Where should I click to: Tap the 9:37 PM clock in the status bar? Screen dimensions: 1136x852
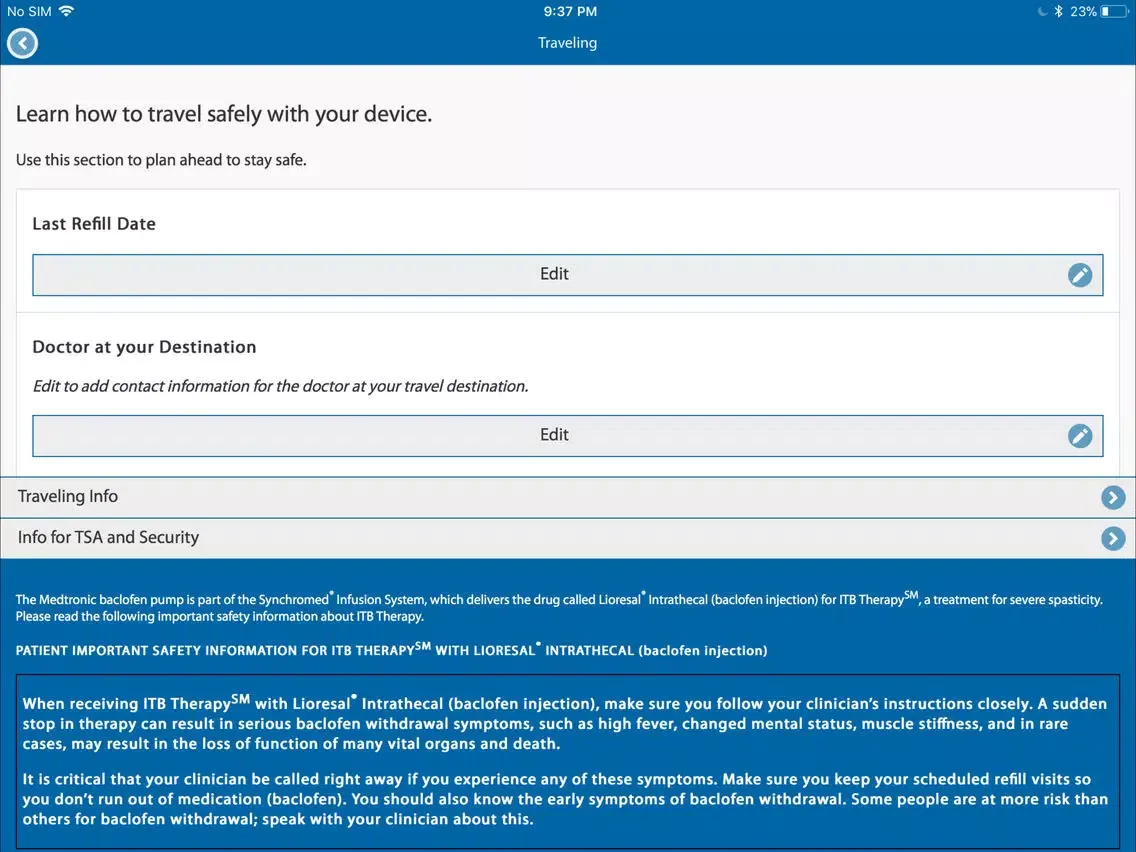tap(571, 12)
